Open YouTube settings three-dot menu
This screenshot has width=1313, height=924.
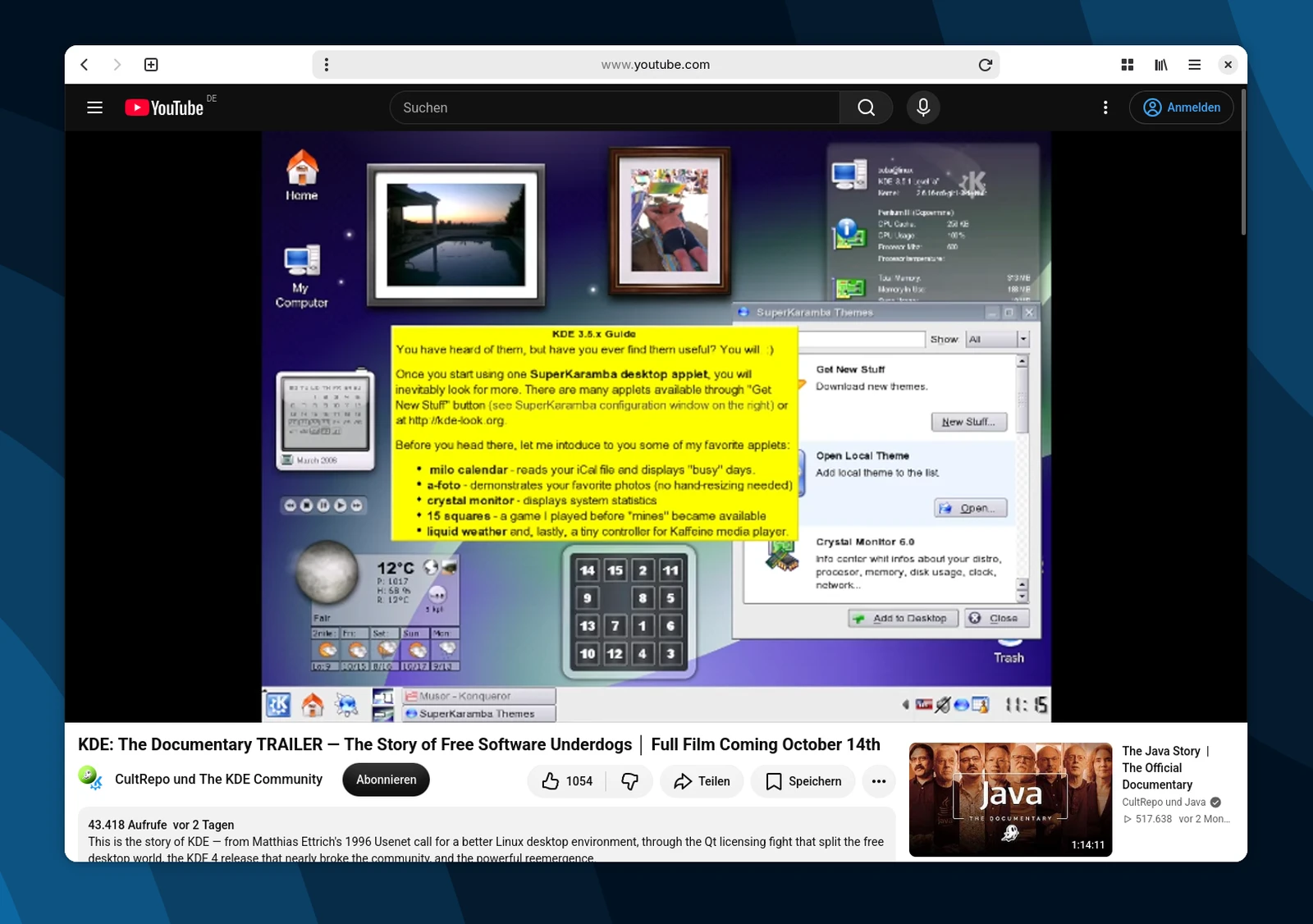click(1105, 107)
